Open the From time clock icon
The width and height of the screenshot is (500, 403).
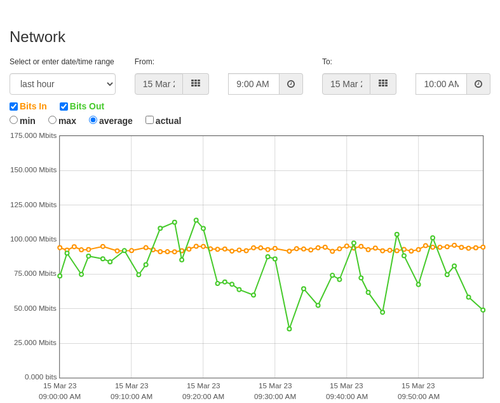[x=291, y=84]
